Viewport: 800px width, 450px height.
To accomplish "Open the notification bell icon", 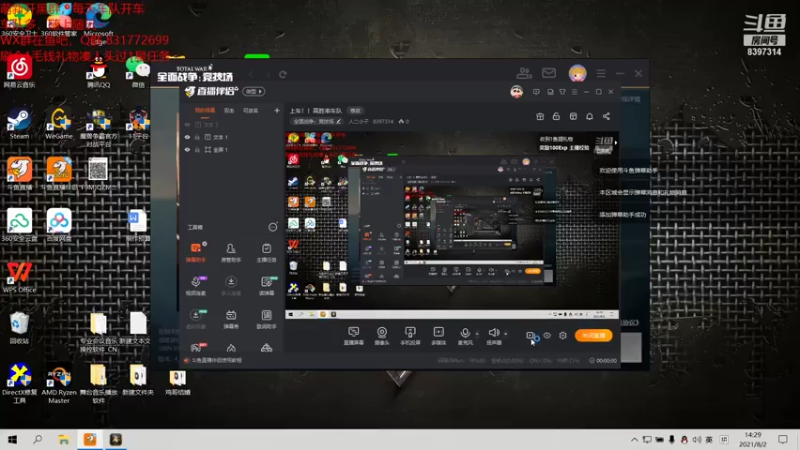I will point(589,116).
